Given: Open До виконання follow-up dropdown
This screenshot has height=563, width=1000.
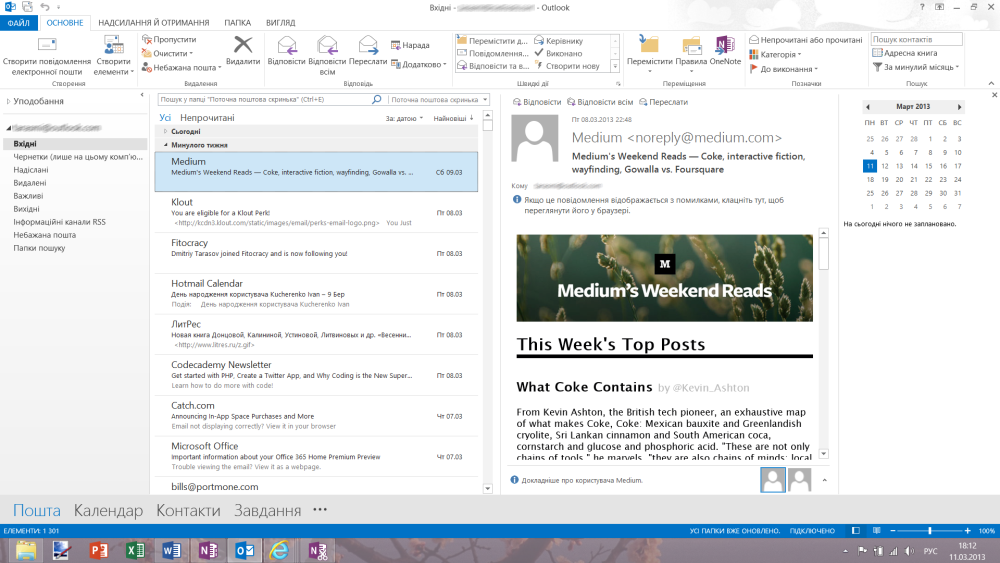Looking at the screenshot, I should (783, 68).
